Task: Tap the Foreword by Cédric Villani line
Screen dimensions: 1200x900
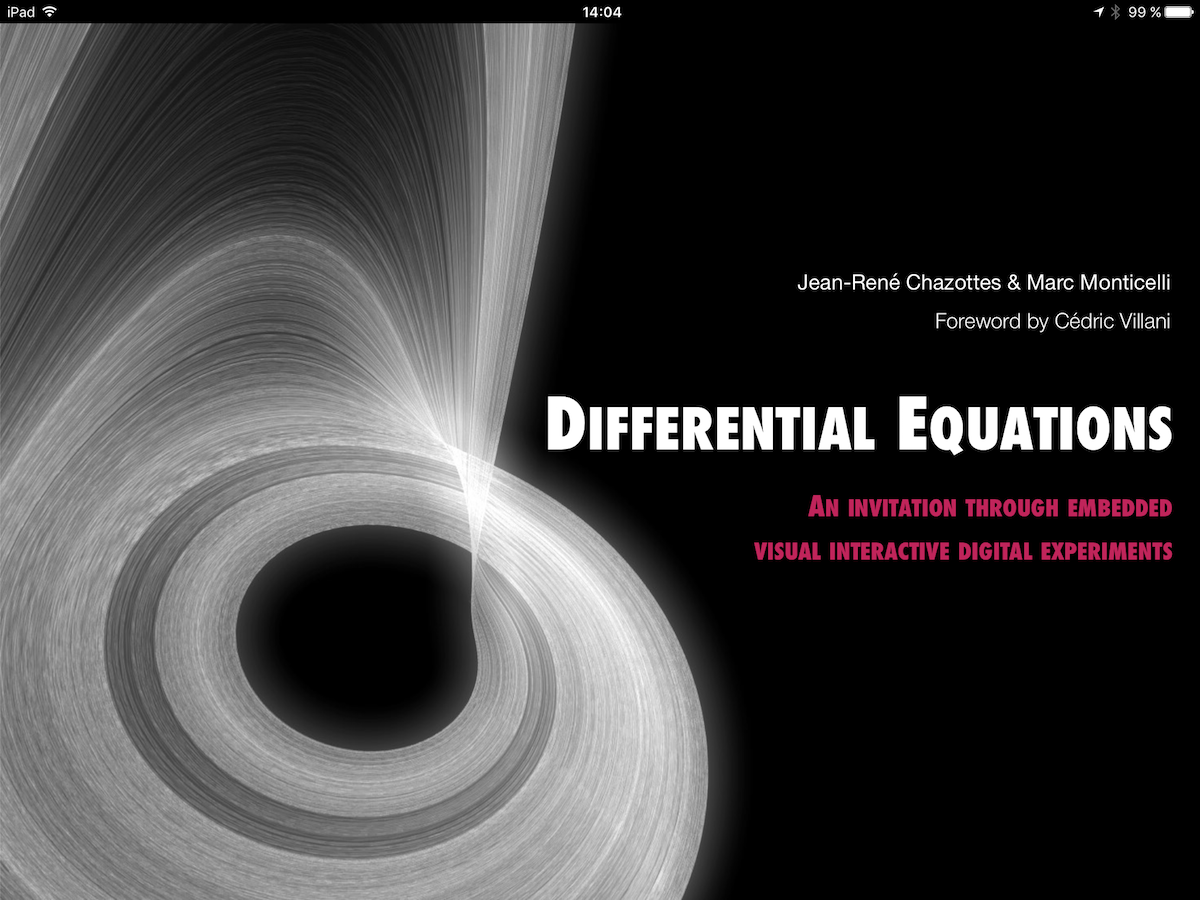Action: [x=1052, y=321]
